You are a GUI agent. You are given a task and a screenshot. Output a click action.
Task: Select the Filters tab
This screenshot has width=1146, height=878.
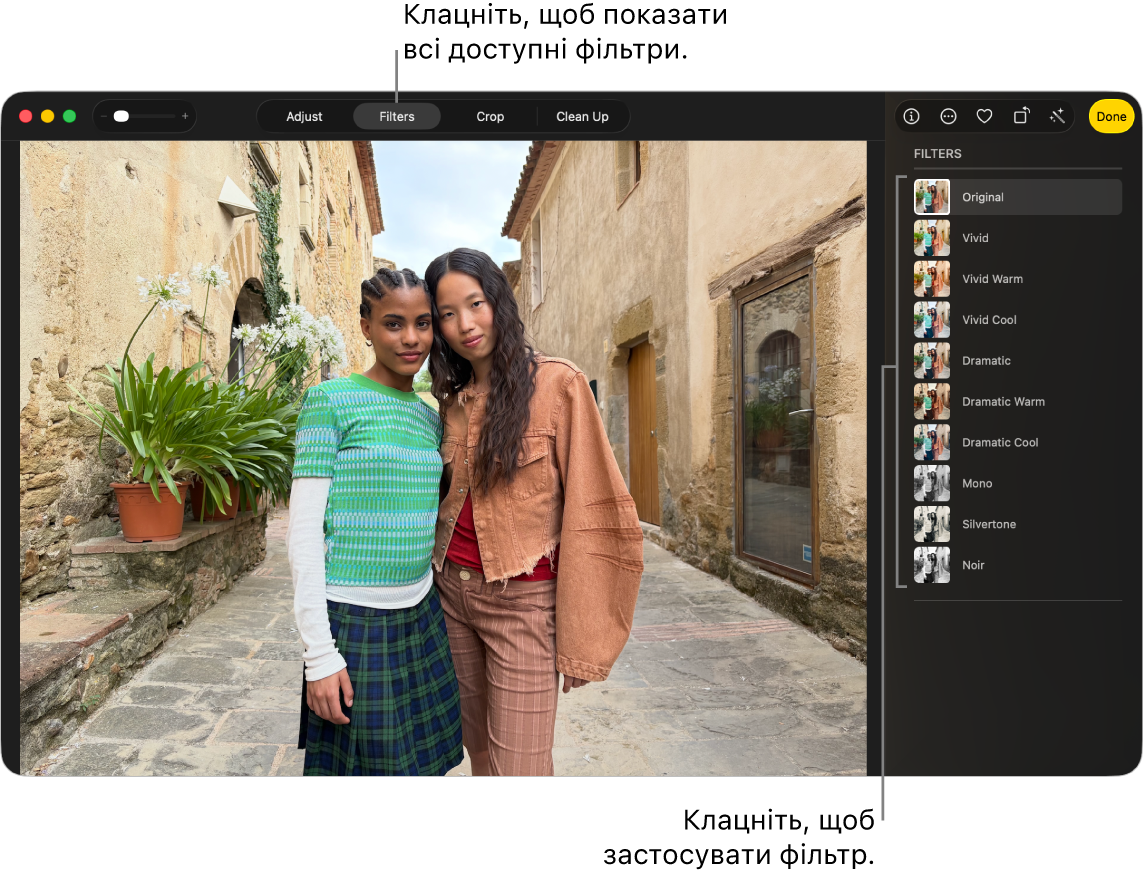(397, 117)
